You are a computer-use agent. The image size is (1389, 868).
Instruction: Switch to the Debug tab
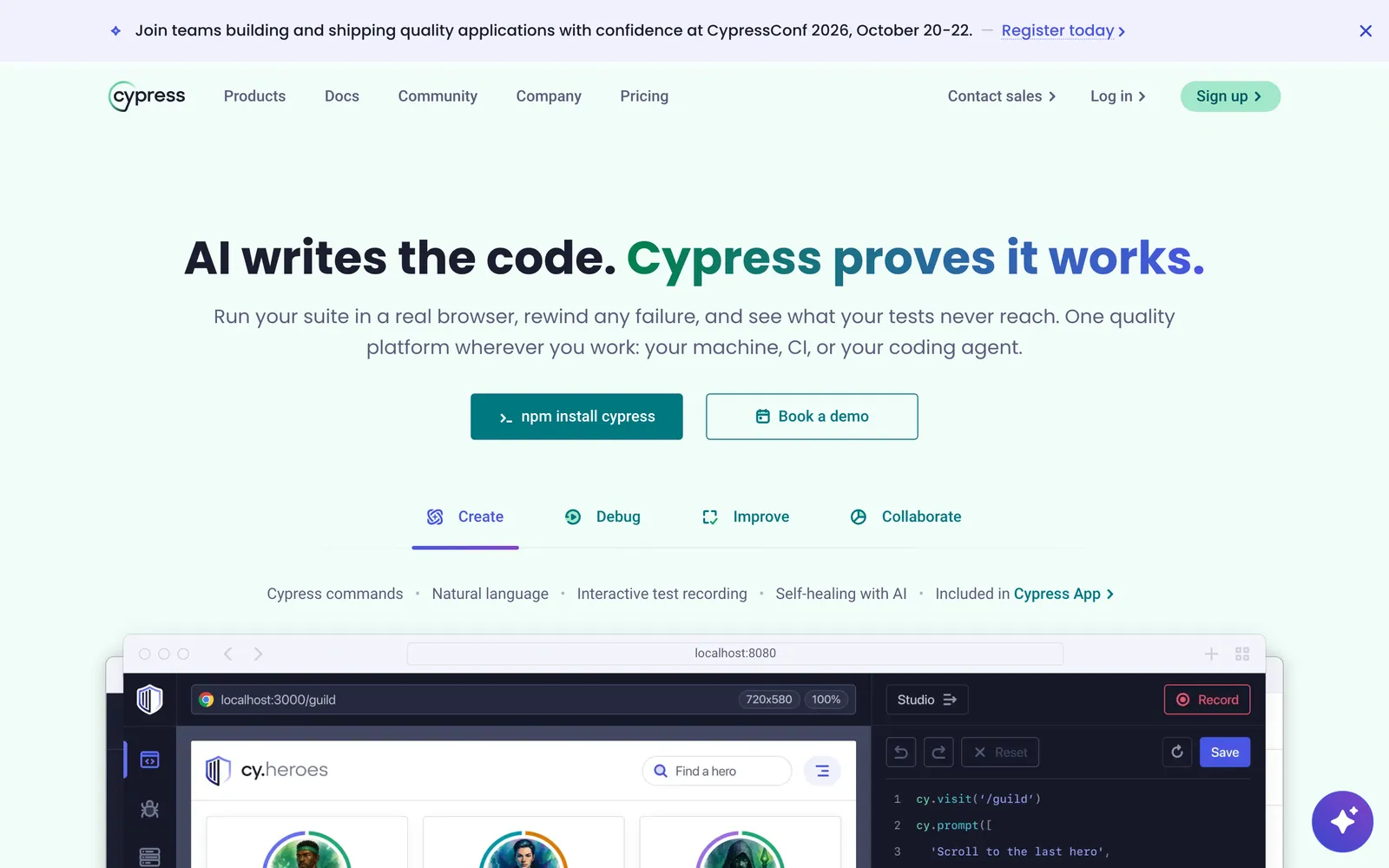tap(602, 517)
